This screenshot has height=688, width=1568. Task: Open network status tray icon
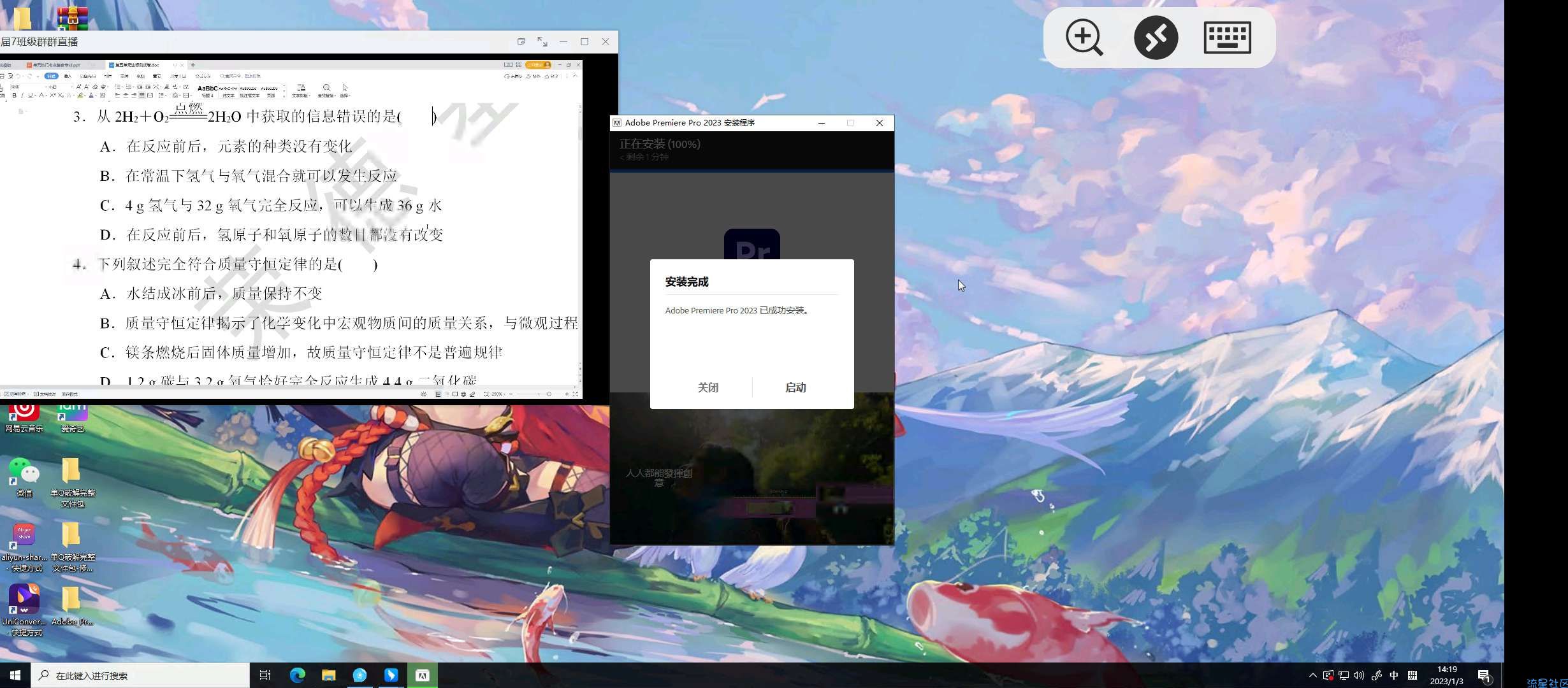[x=1344, y=675]
